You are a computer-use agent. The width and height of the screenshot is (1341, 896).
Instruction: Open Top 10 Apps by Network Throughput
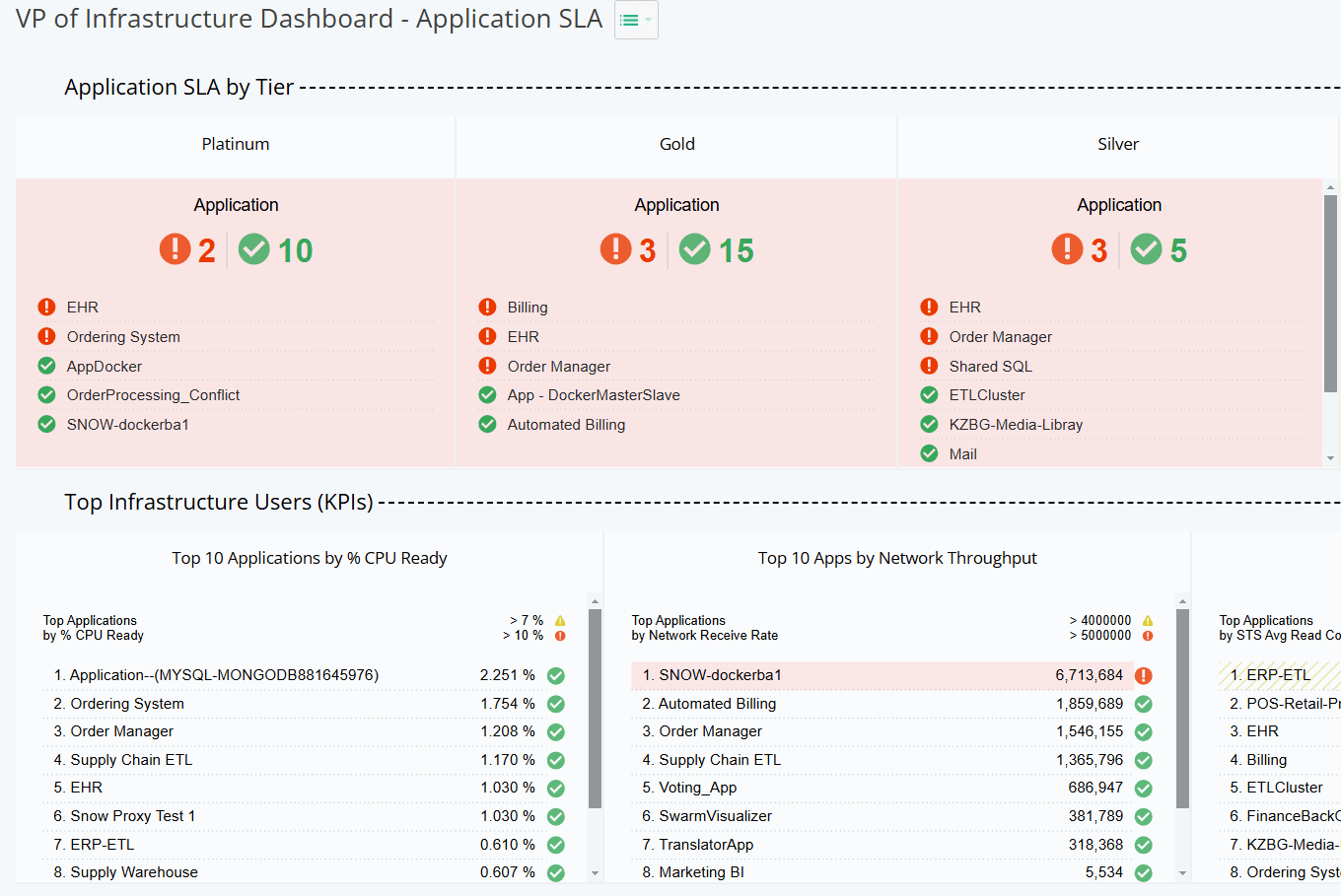pos(897,558)
